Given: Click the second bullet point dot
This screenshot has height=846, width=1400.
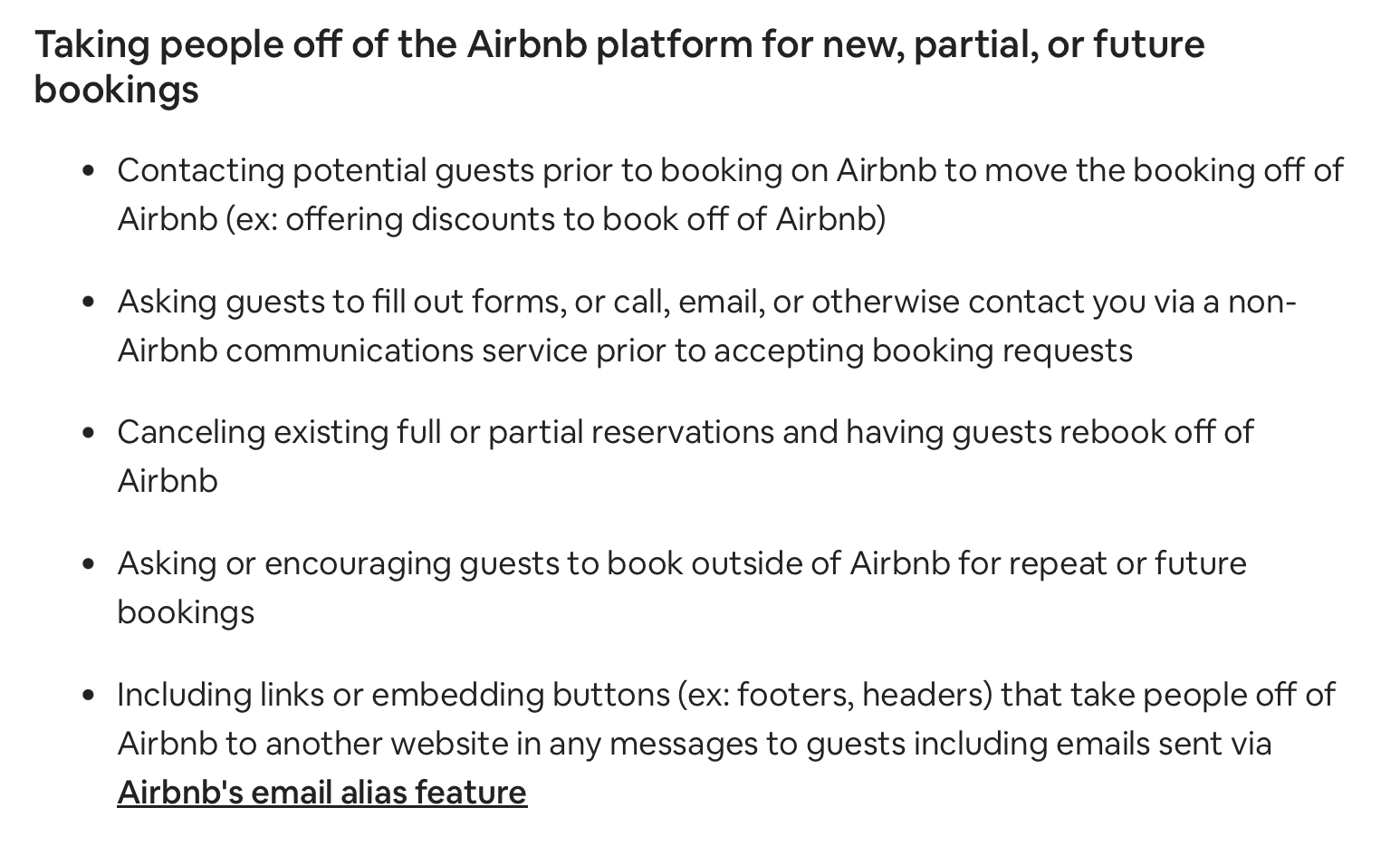Looking at the screenshot, I should pos(88,302).
